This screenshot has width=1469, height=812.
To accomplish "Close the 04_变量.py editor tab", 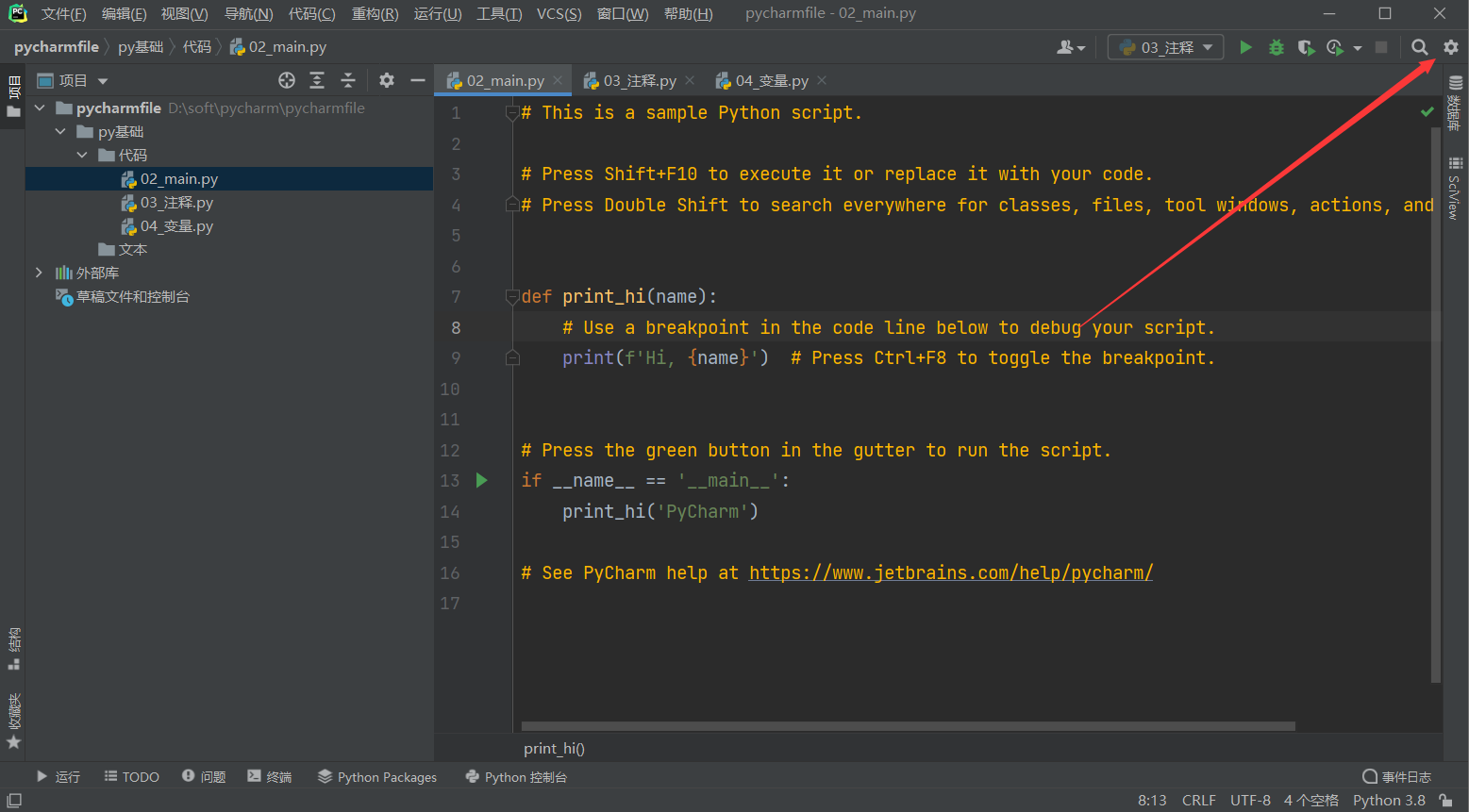I will click(x=822, y=81).
